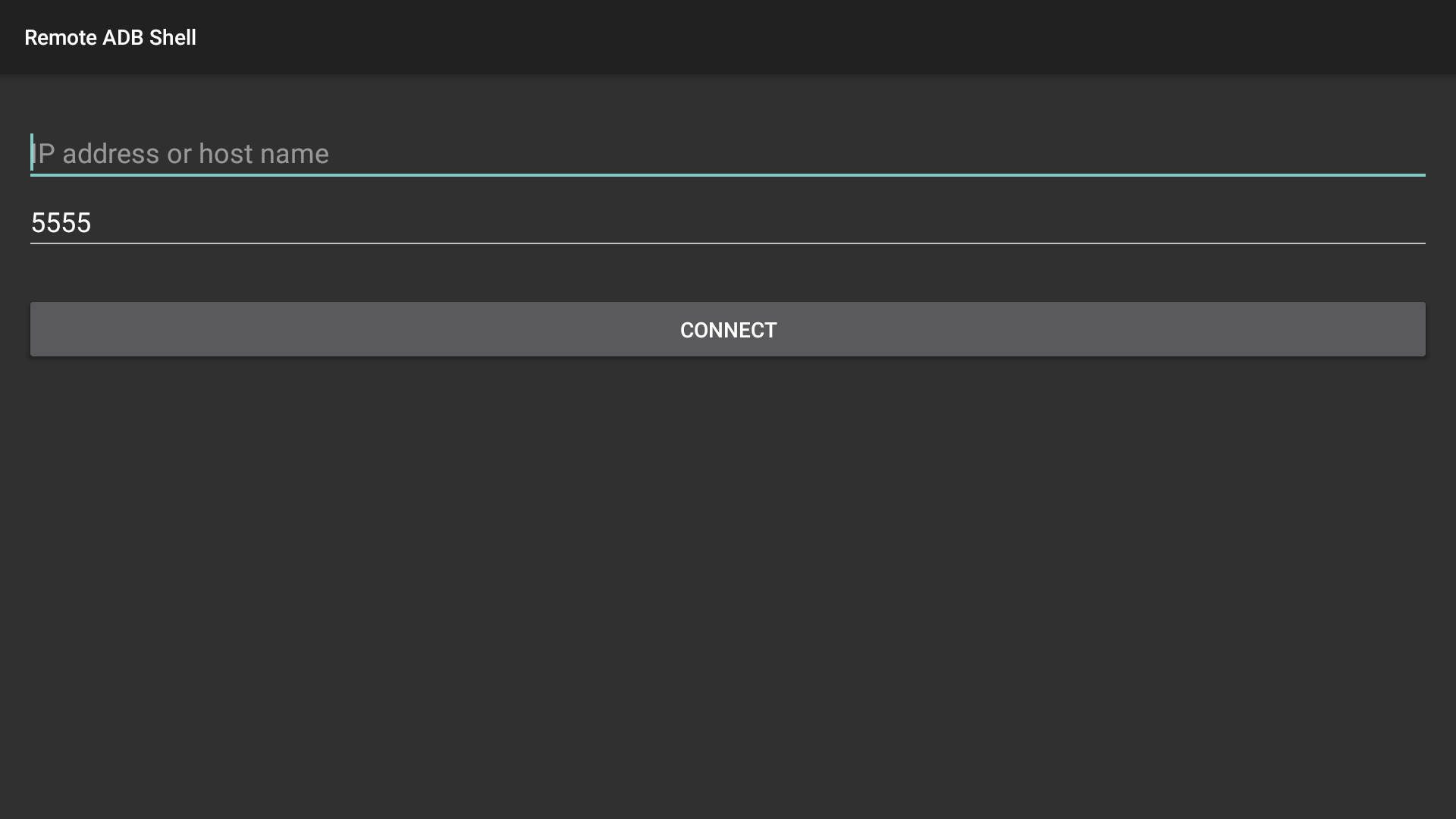Screen dimensions: 1456x819
Task: Click CONNECT to start the ADB session
Action: (728, 329)
